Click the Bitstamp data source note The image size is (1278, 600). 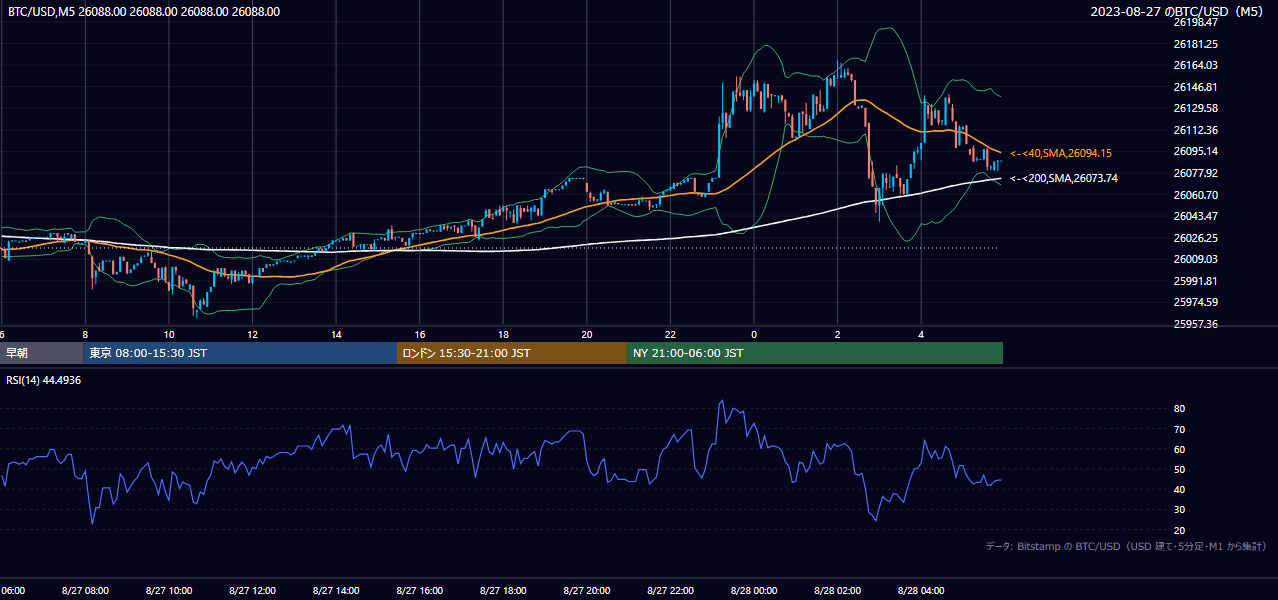click(1126, 546)
